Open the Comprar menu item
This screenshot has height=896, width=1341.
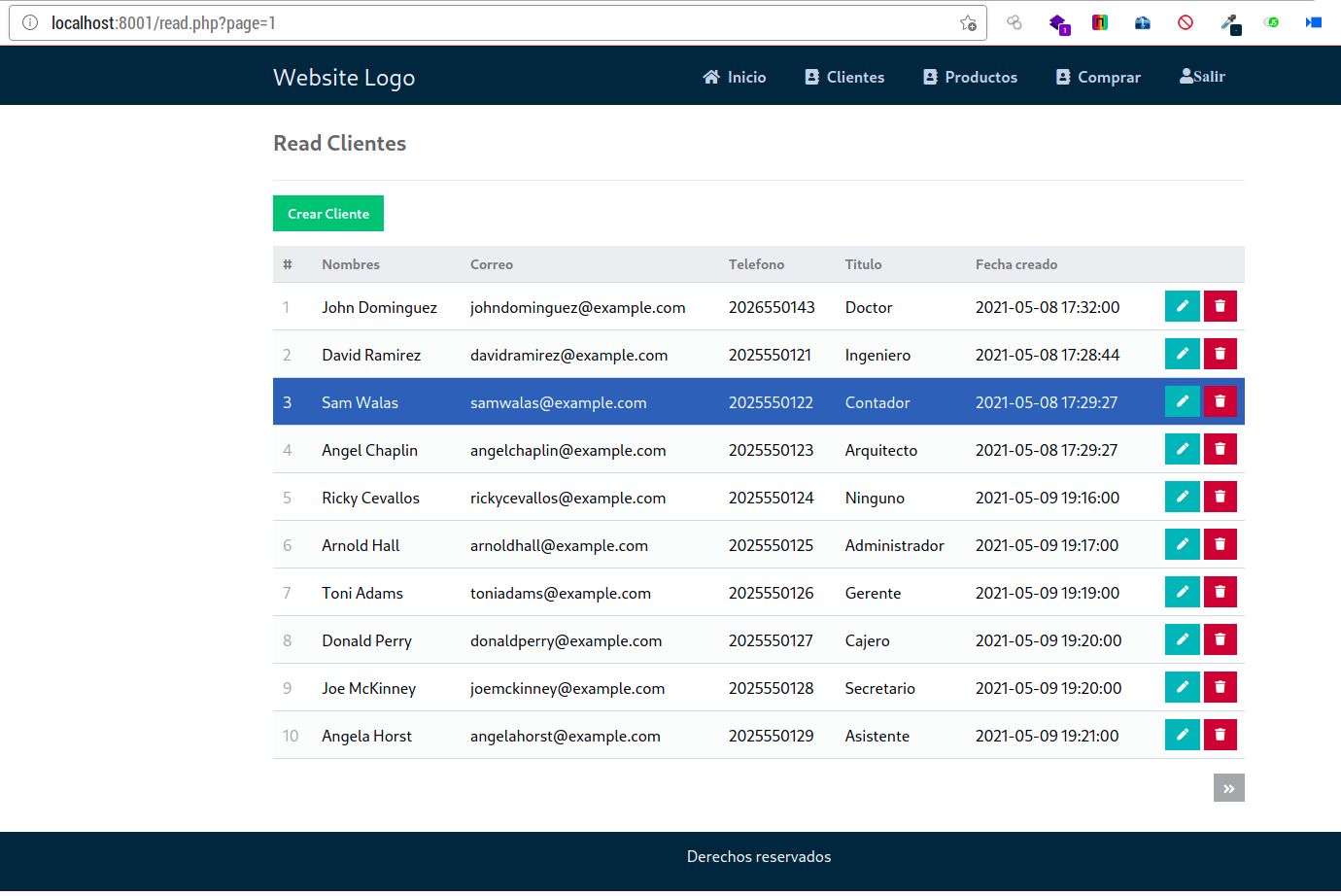click(1098, 77)
